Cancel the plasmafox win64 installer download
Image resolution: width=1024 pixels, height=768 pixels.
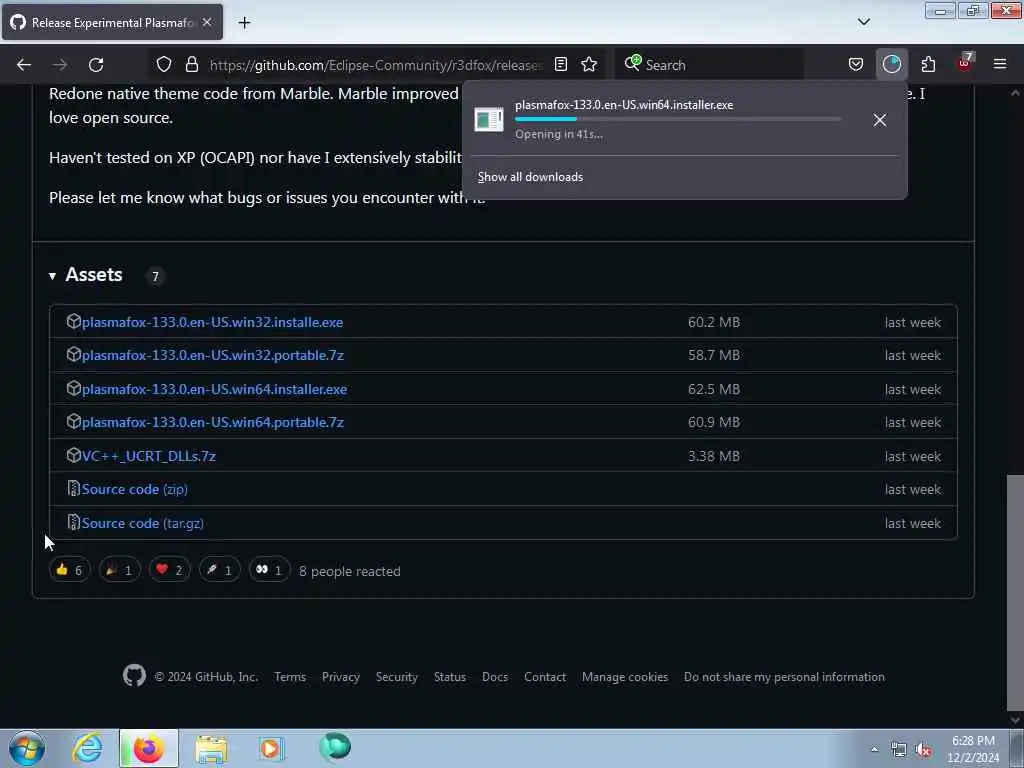880,120
